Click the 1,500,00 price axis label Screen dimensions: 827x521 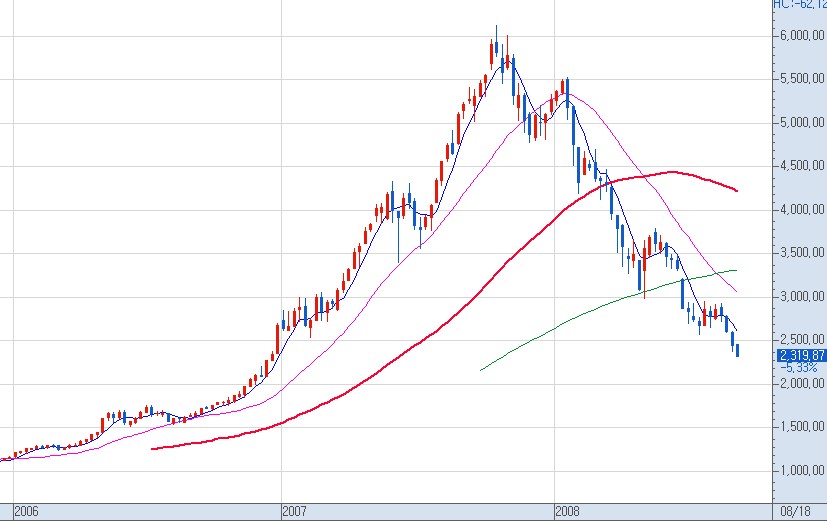click(x=800, y=428)
